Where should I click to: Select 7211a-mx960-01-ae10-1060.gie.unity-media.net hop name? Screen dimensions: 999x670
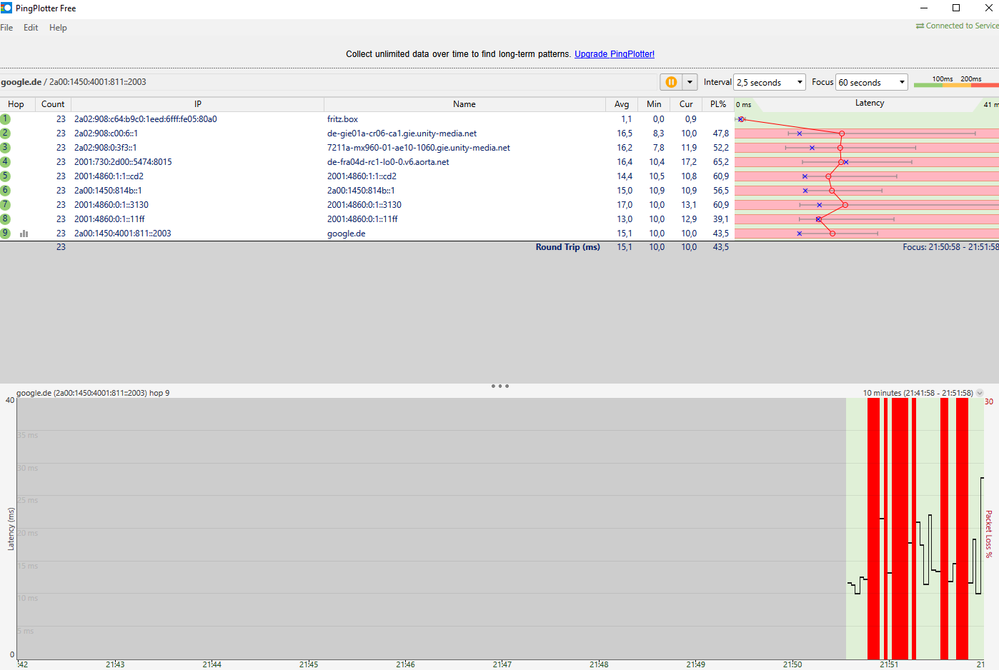[x=419, y=148]
